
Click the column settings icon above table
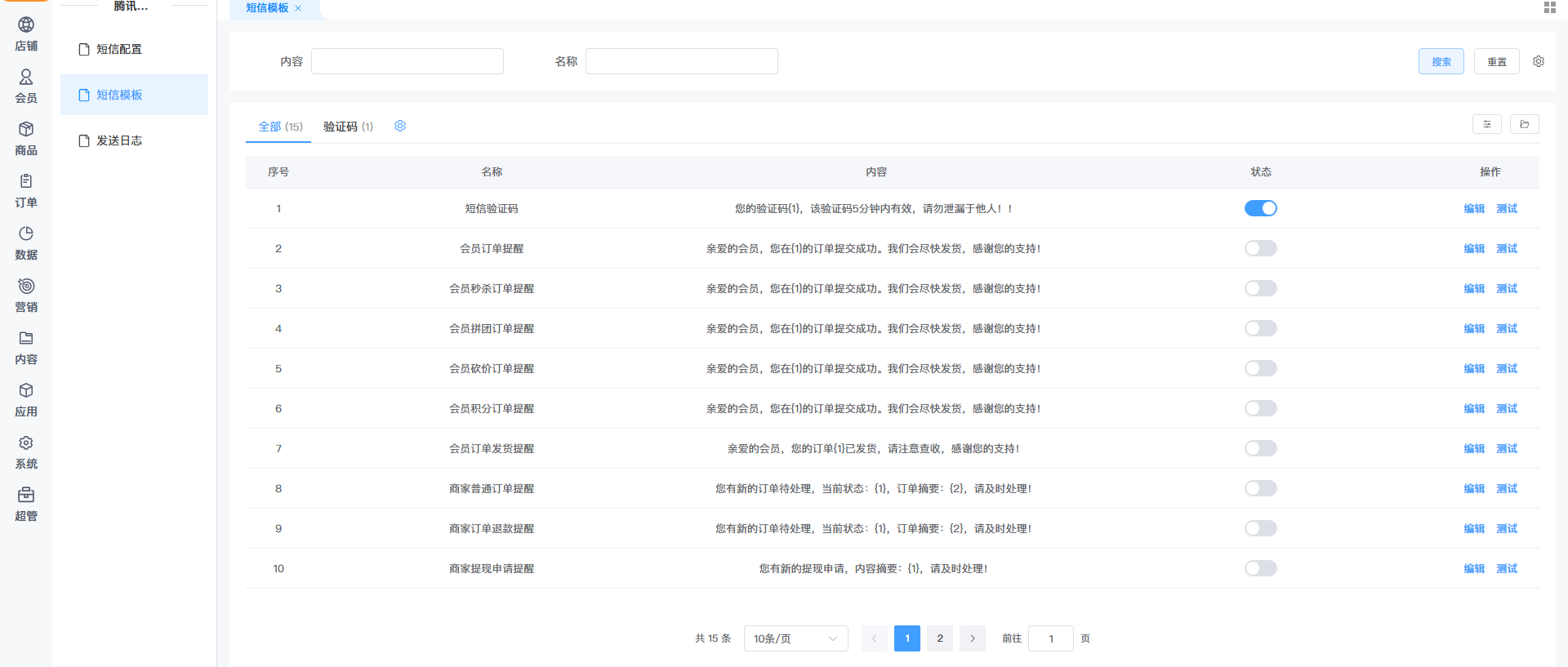pos(1487,124)
